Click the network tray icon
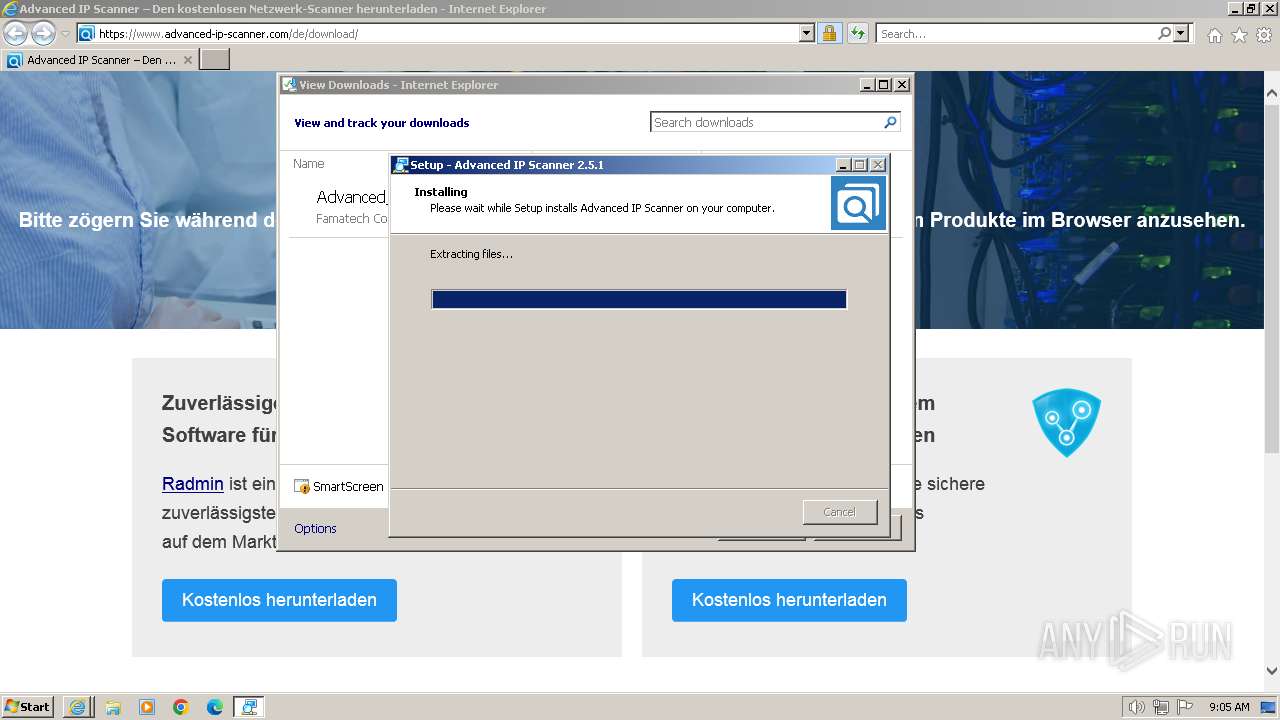 pos(1160,707)
